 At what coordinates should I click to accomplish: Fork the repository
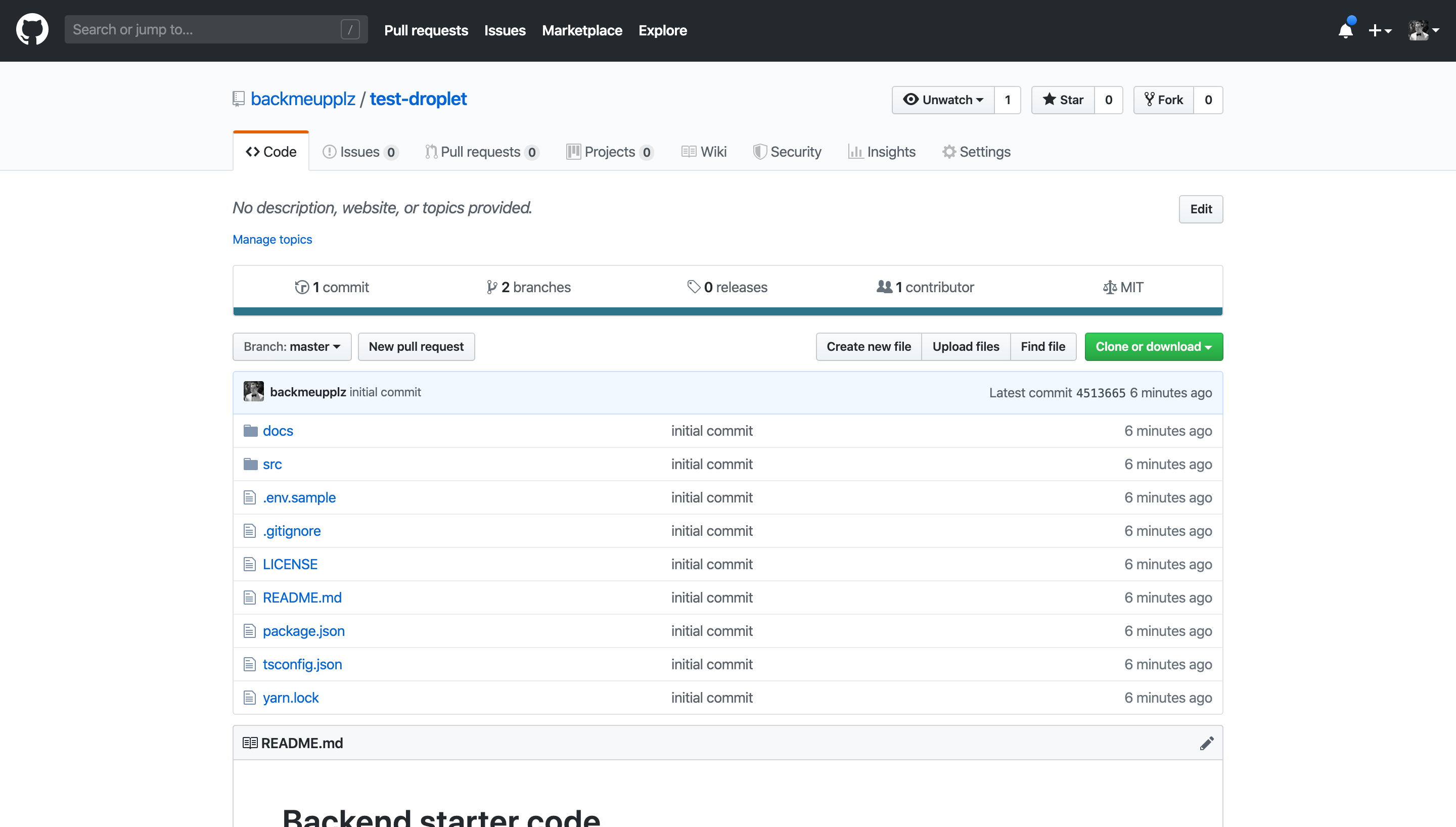point(1164,100)
